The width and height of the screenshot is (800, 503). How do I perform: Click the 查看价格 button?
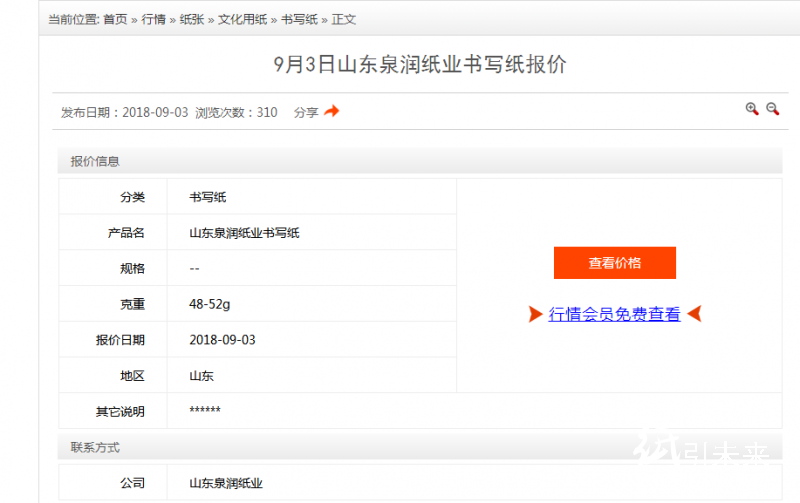615,263
